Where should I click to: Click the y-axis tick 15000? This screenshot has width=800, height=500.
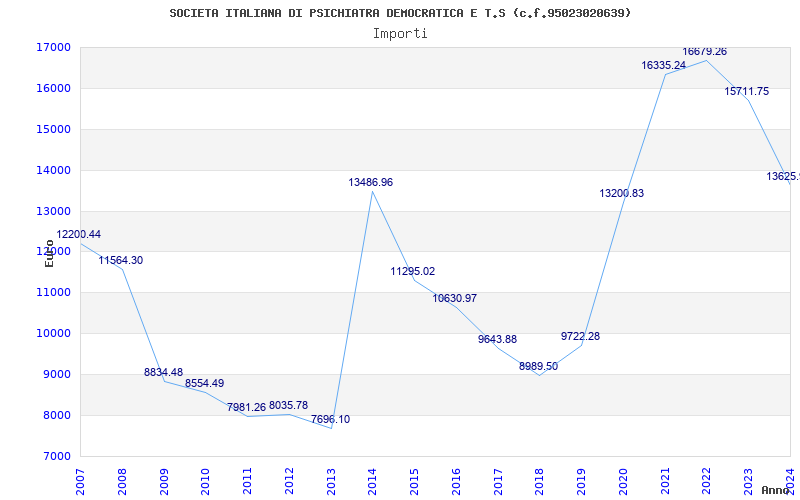coord(53,130)
